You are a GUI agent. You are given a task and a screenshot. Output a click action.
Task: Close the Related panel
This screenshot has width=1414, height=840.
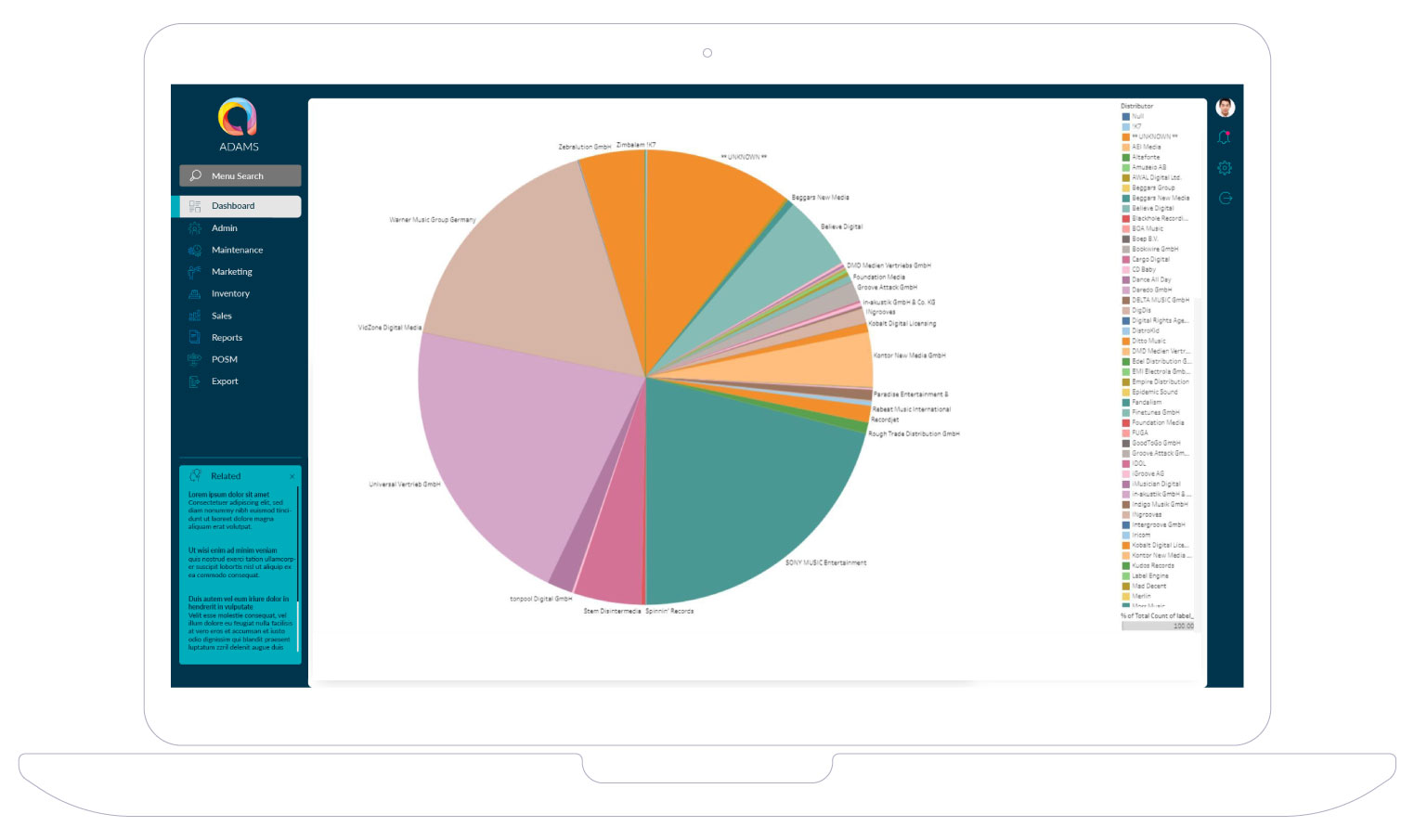coord(292,476)
